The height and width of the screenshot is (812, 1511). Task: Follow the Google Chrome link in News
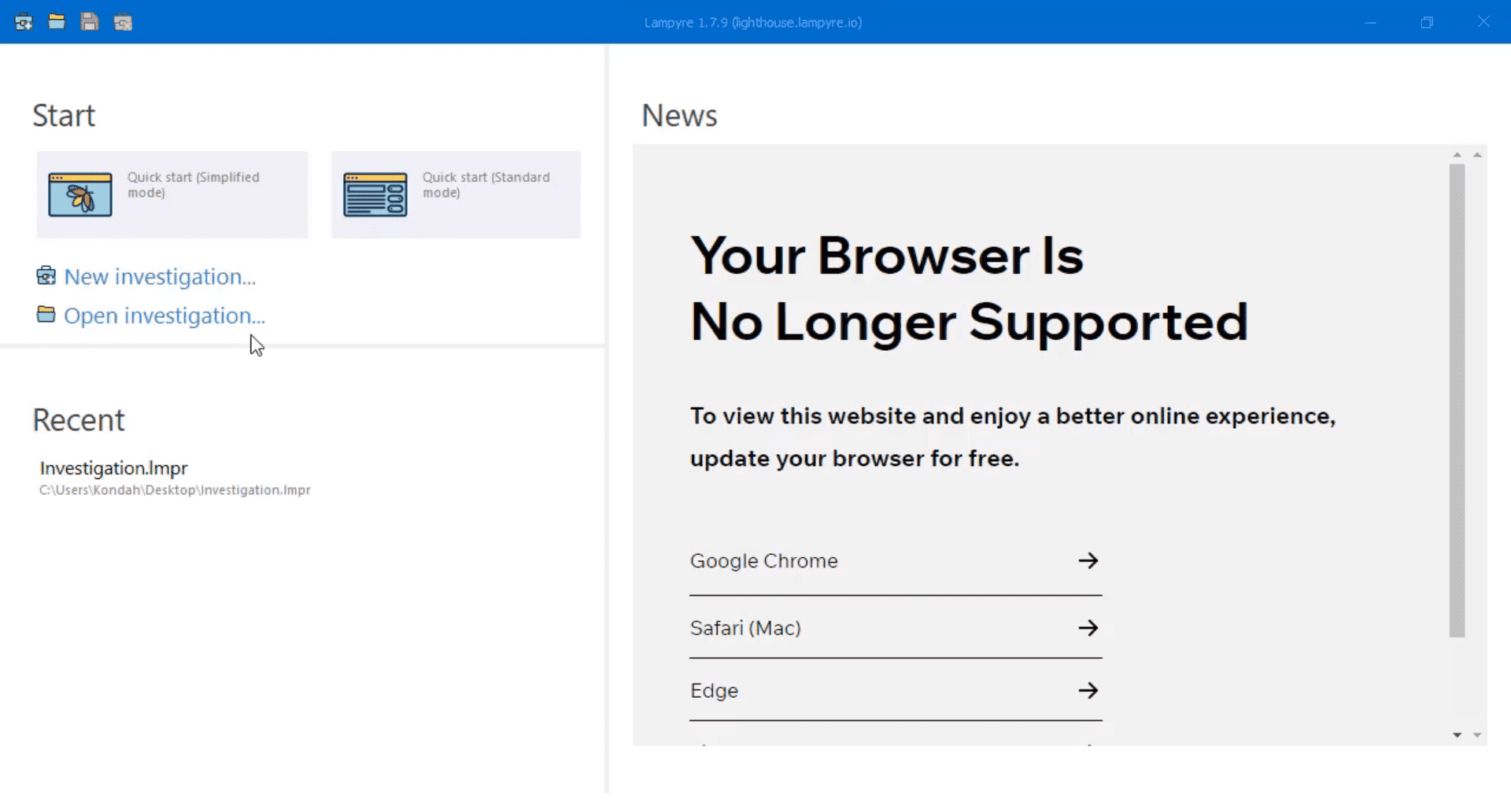[x=896, y=561]
